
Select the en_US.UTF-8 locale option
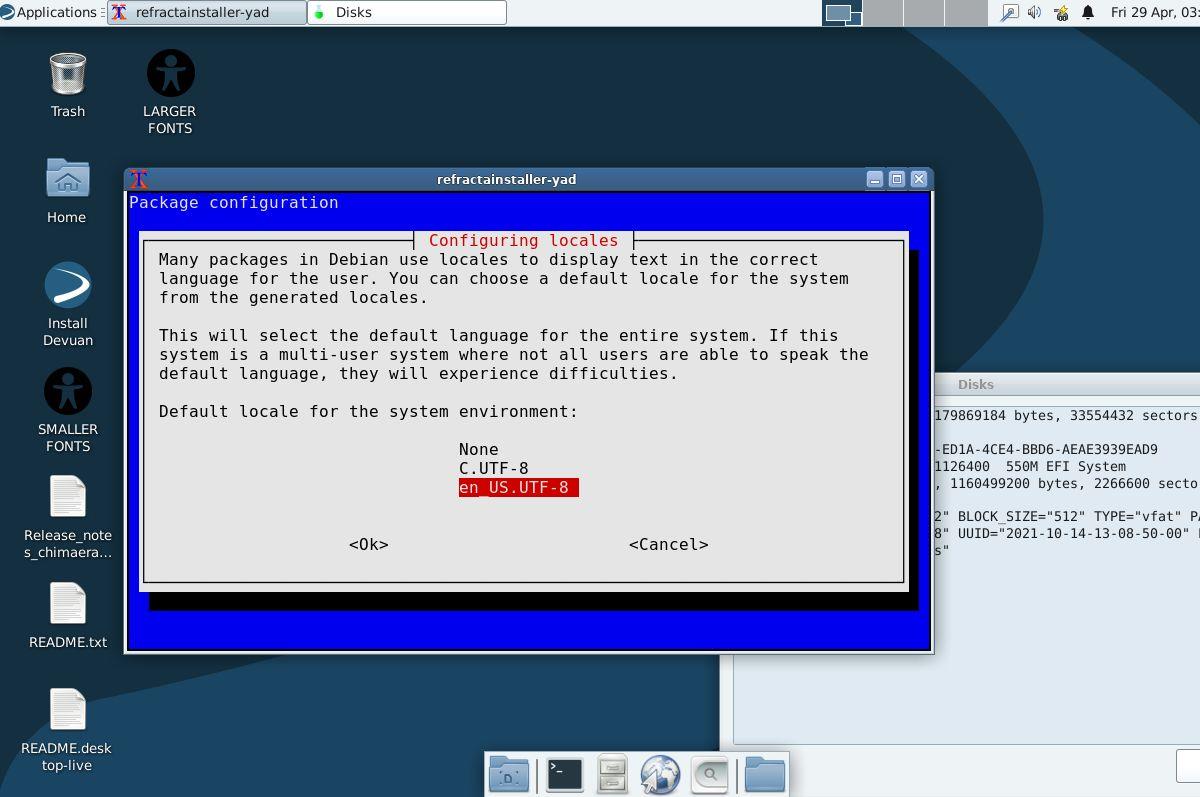tap(517, 487)
